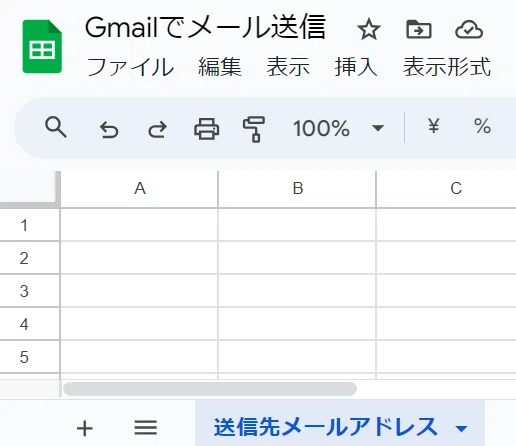Click the redo arrow

pyautogui.click(x=157, y=129)
